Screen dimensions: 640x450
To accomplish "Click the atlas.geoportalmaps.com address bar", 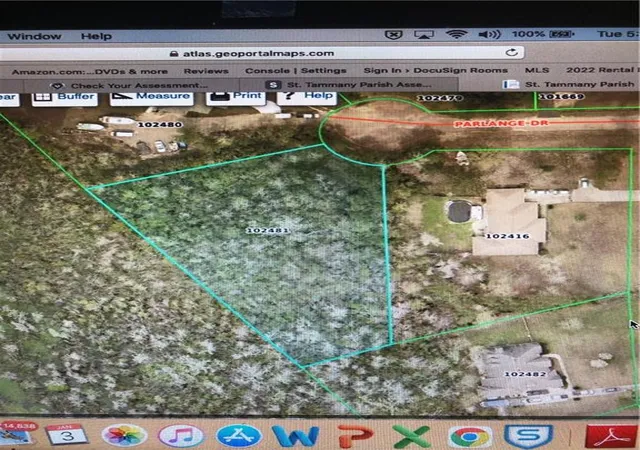I will click(x=261, y=53).
